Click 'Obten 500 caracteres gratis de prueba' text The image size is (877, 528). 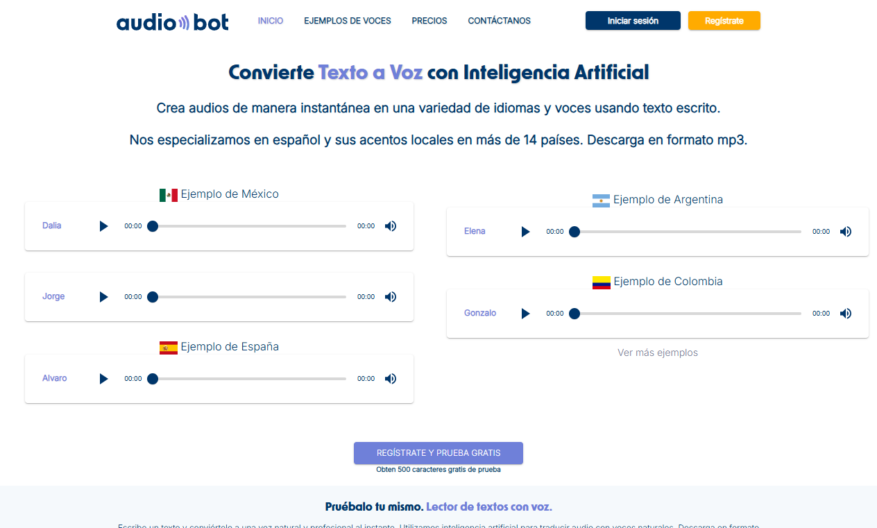438,469
